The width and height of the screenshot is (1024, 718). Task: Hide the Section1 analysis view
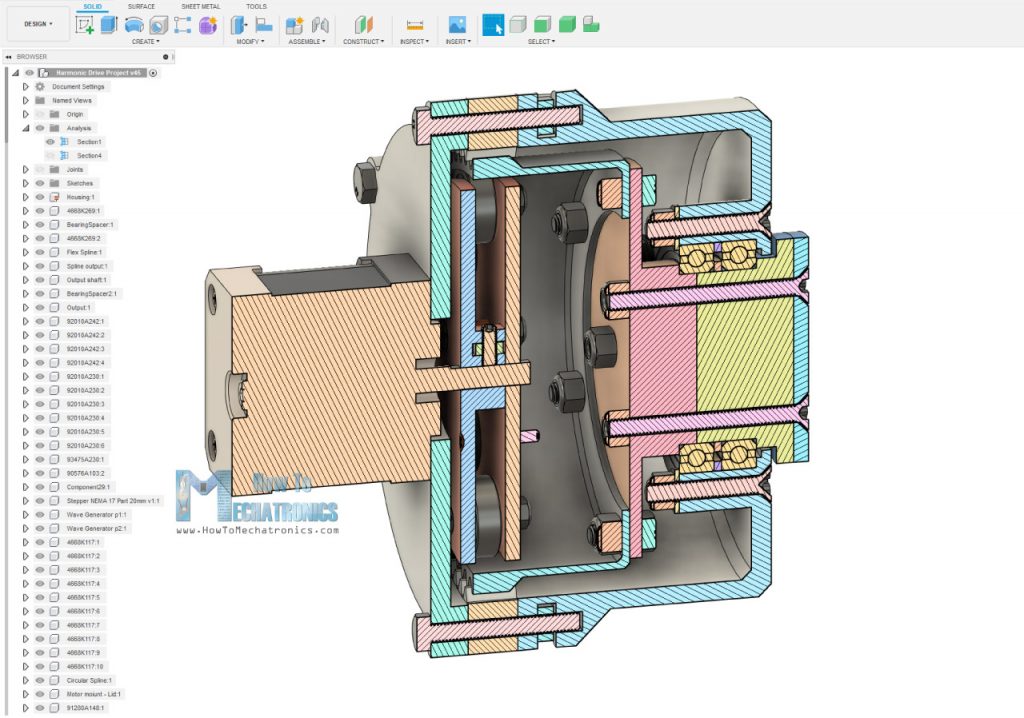(x=49, y=142)
